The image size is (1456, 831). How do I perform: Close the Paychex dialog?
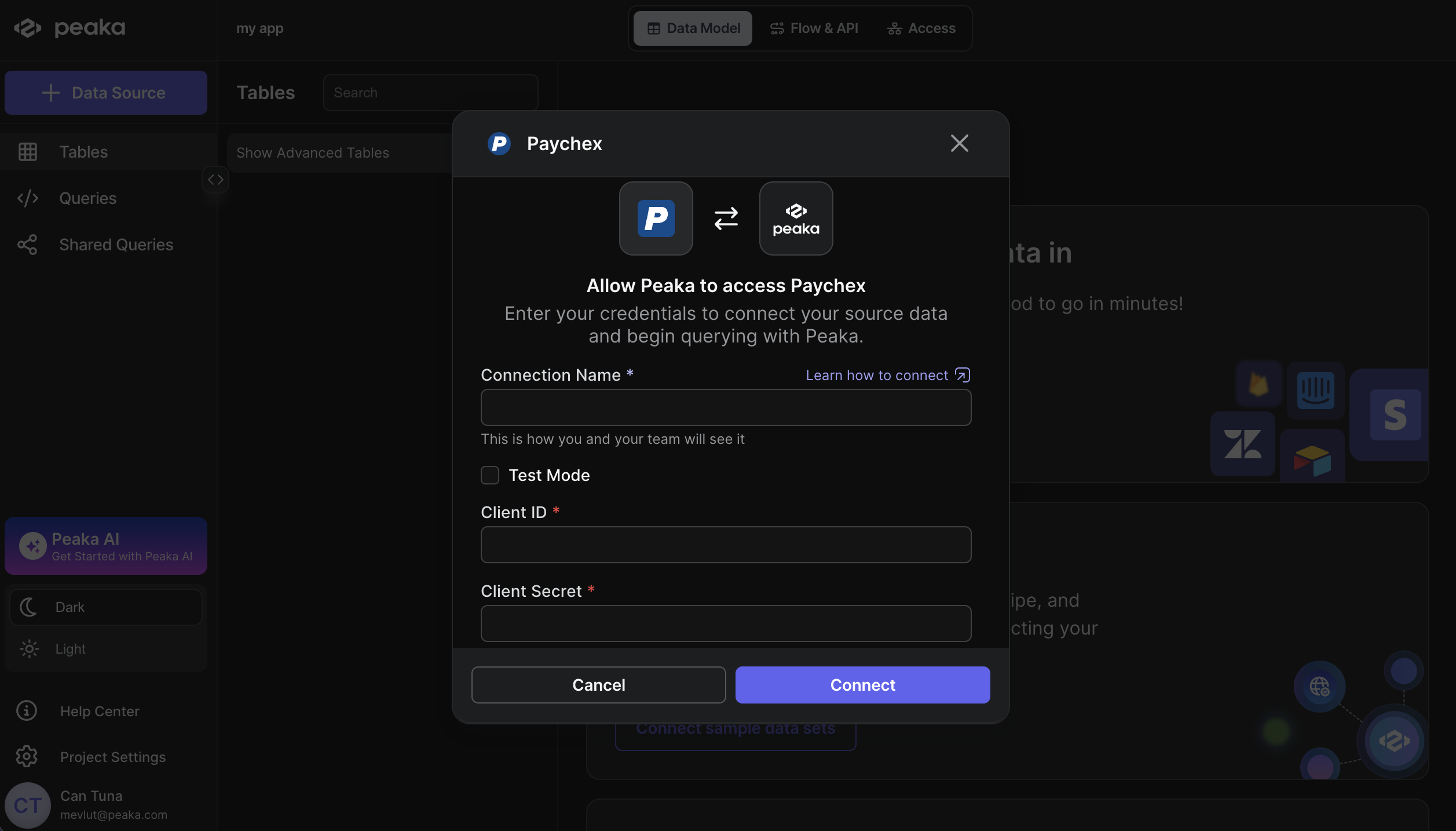coord(959,143)
